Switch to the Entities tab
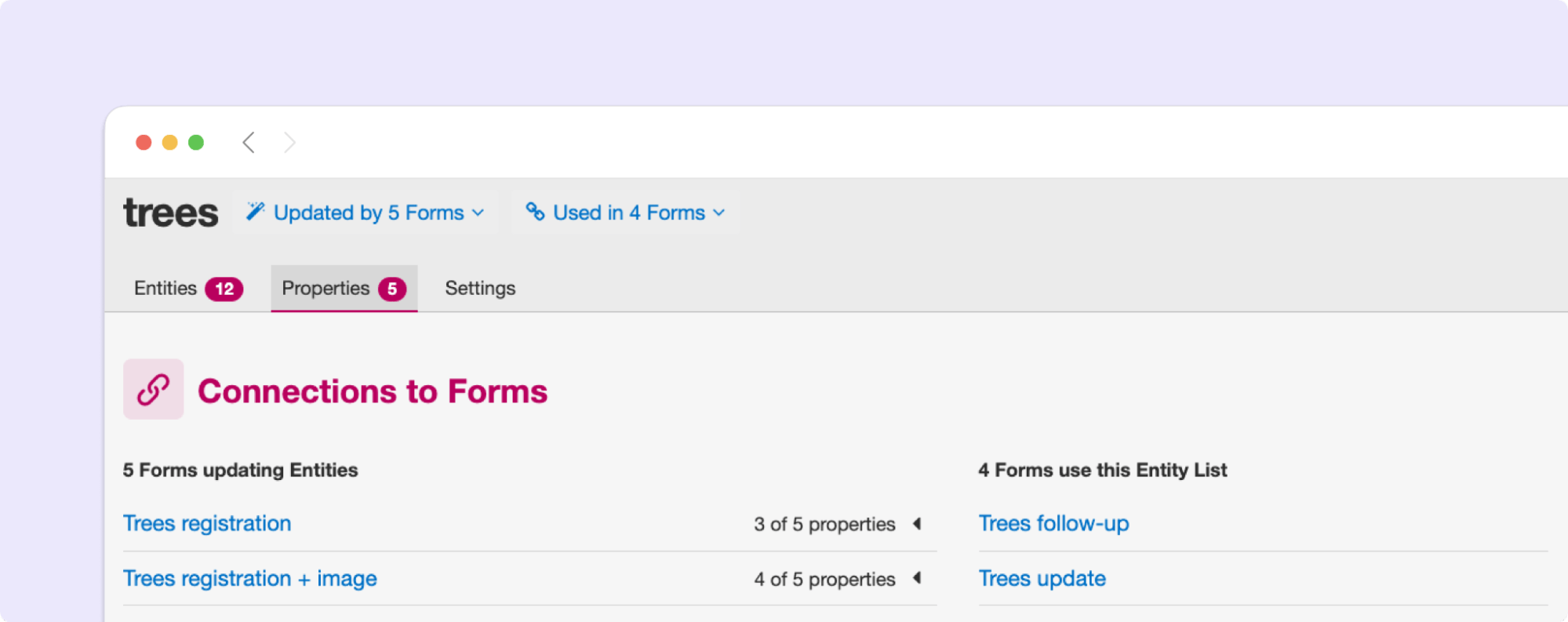Image resolution: width=1568 pixels, height=622 pixels. click(165, 288)
